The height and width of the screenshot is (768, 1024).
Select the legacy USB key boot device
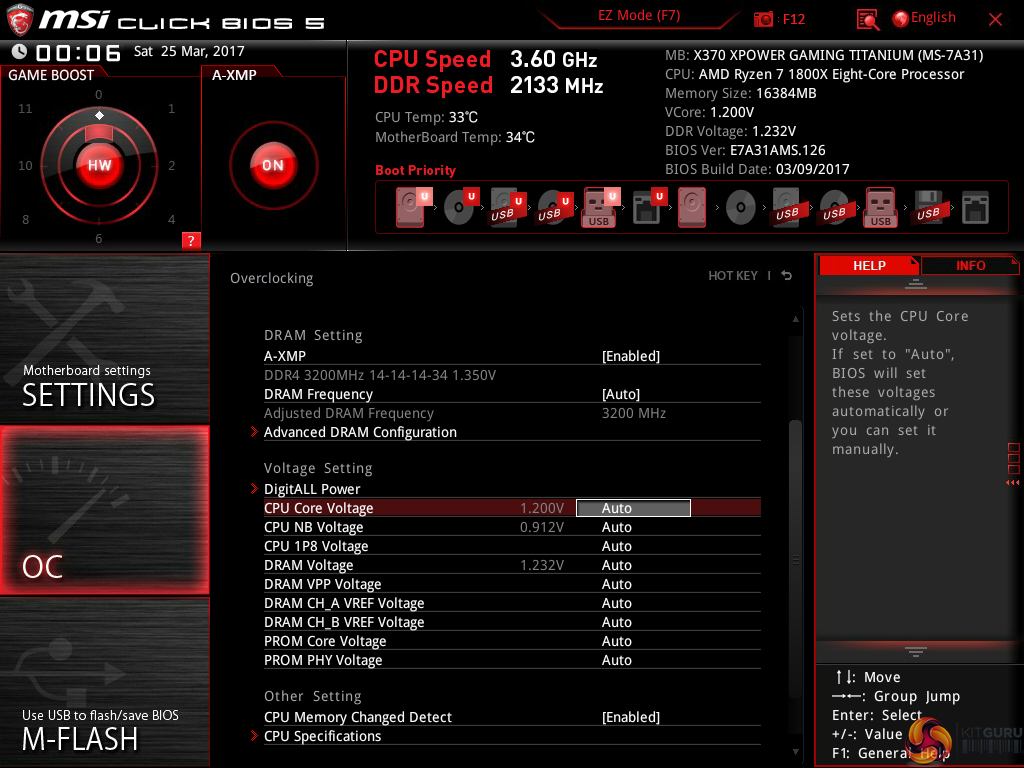[x=881, y=208]
